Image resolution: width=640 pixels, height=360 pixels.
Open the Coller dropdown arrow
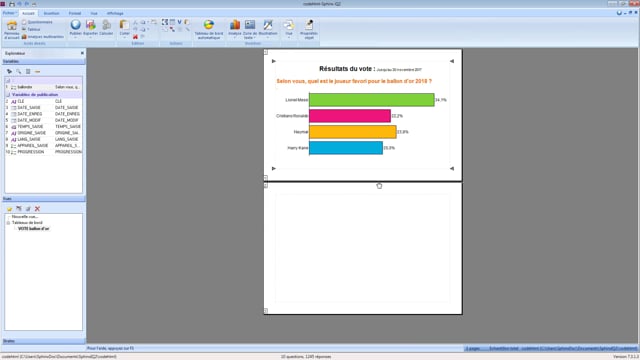point(124,37)
